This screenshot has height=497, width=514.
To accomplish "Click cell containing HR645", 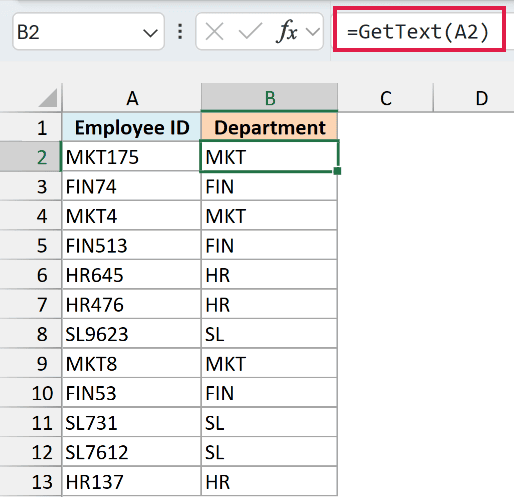I will click(x=132, y=275).
